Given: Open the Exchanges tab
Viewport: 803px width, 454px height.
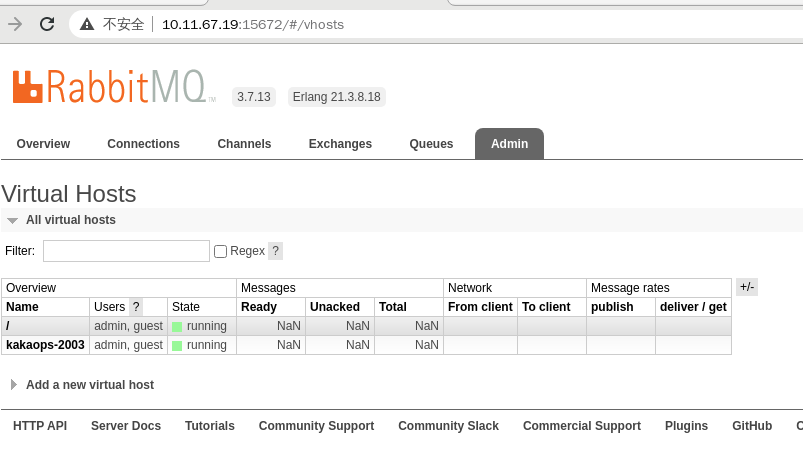Looking at the screenshot, I should 340,144.
